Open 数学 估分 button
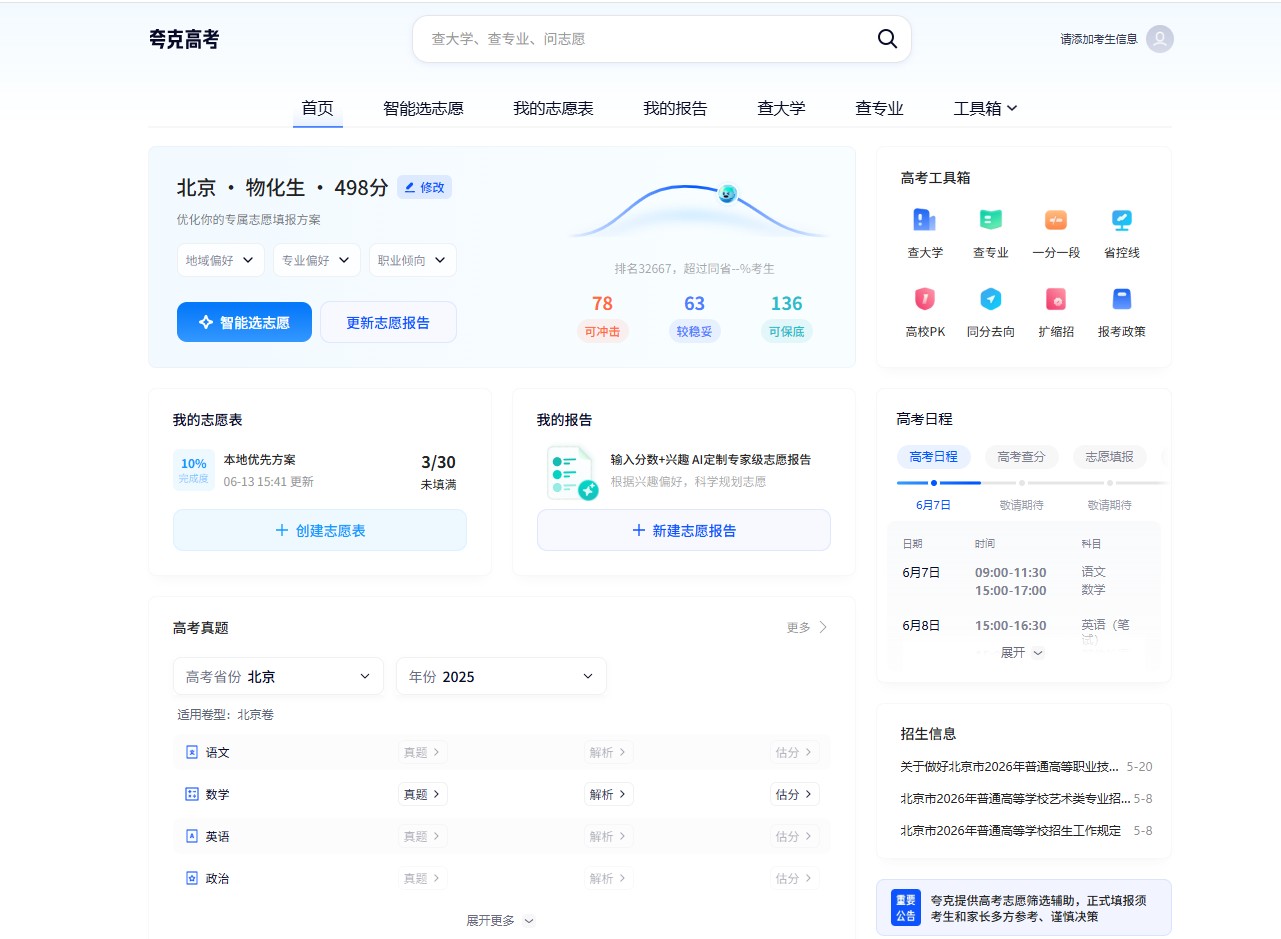The height and width of the screenshot is (939, 1281). point(795,794)
